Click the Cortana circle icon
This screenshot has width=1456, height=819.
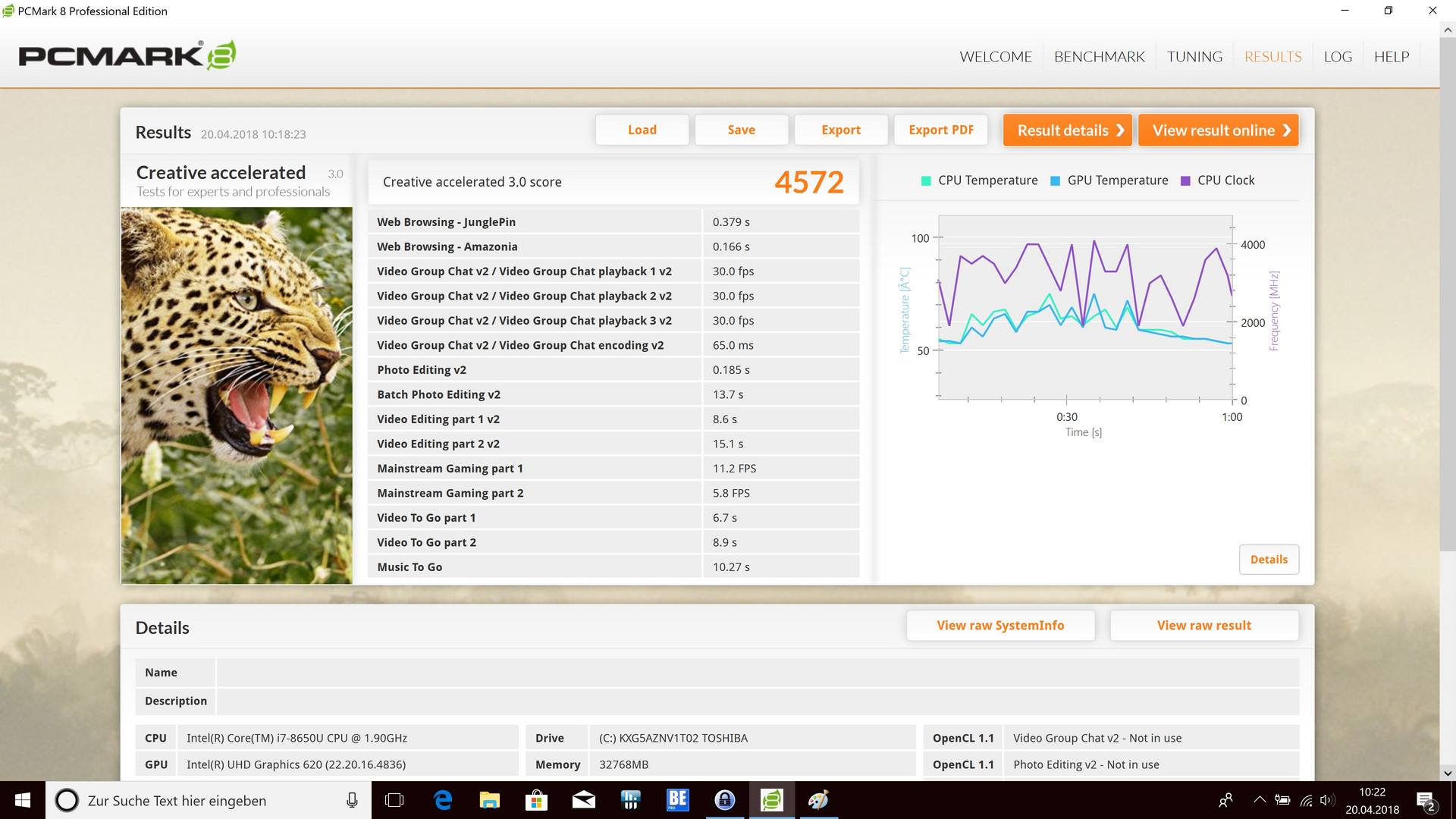[67, 800]
